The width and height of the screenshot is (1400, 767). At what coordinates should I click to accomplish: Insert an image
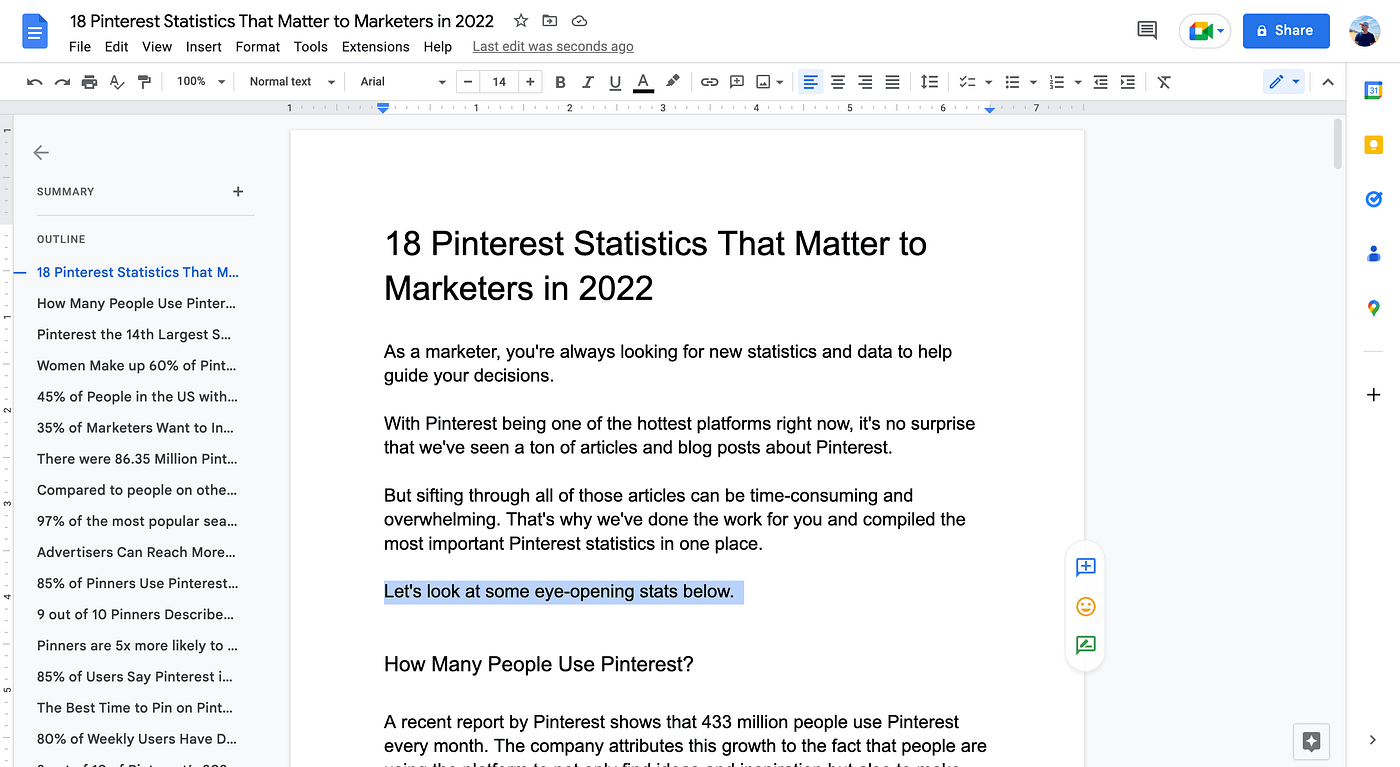(764, 82)
